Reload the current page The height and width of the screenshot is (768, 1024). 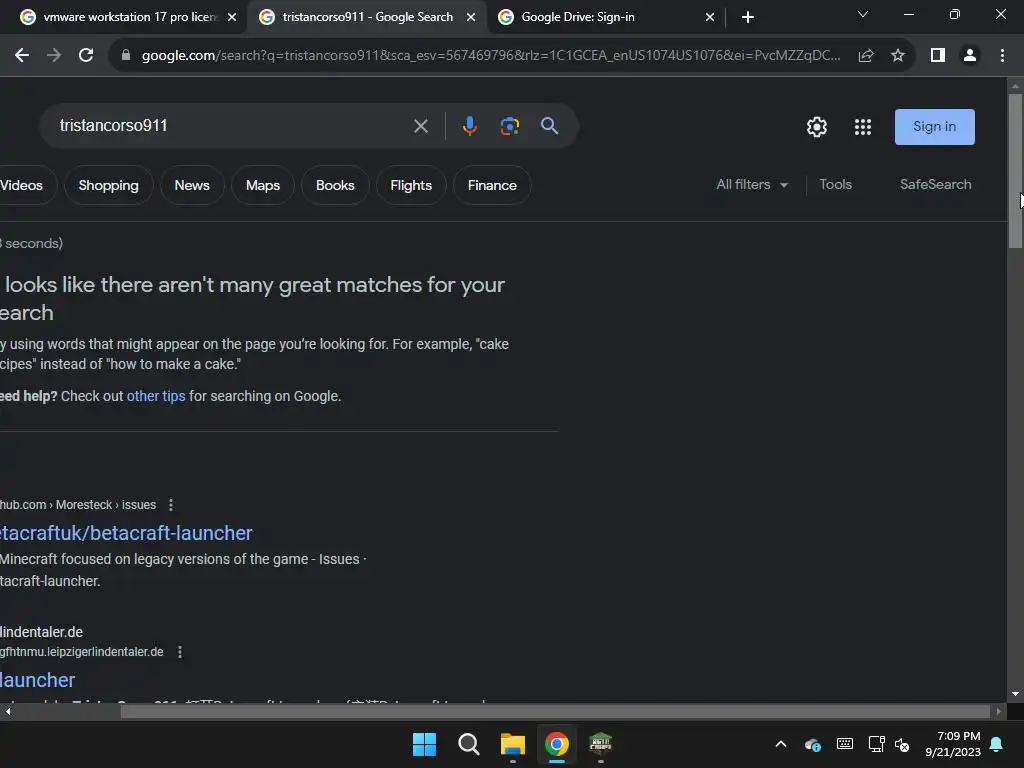point(86,56)
